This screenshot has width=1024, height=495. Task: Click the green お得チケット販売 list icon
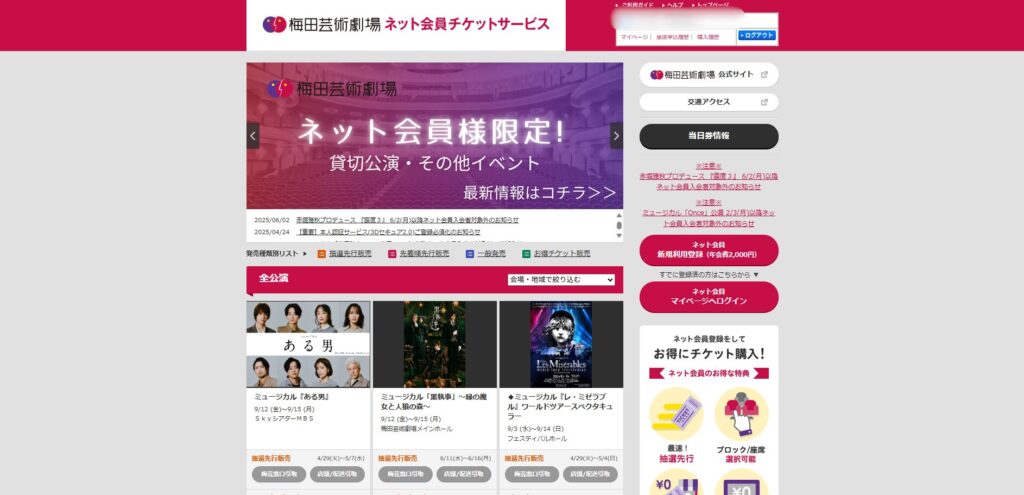[x=526, y=253]
